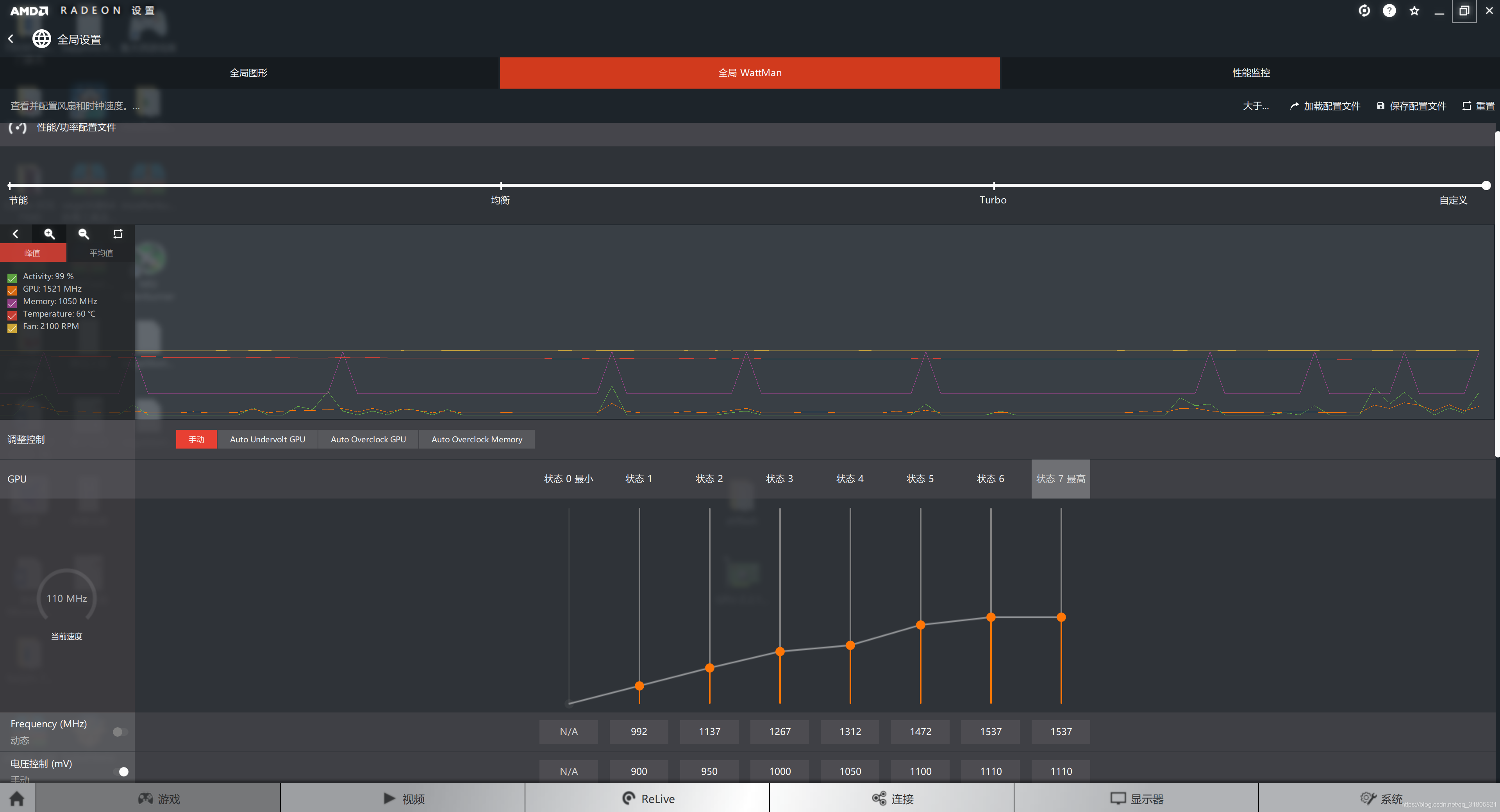Go back using the header back arrow
This screenshot has height=812, width=1500.
pyautogui.click(x=11, y=38)
